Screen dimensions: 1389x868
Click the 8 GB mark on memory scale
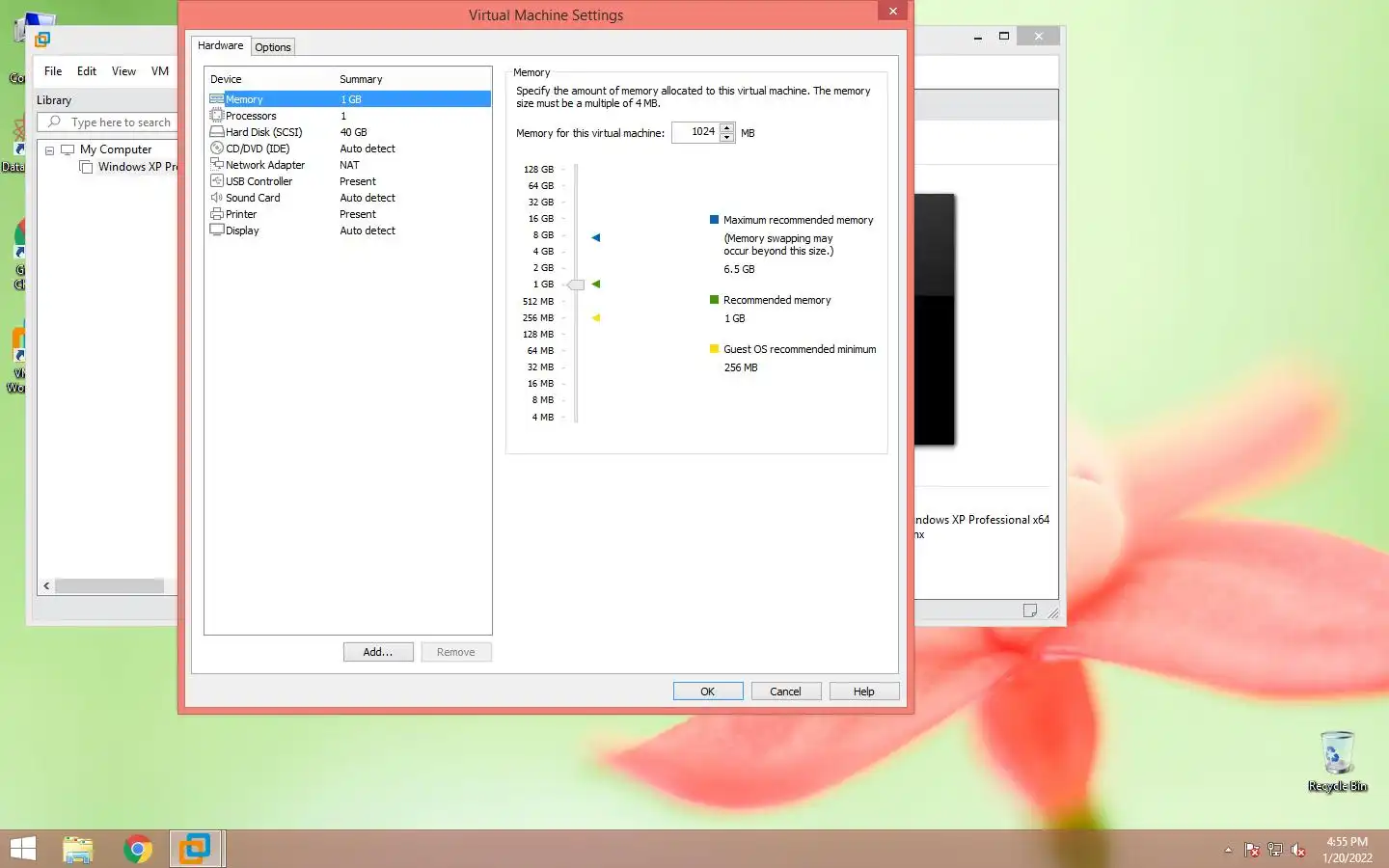pos(543,235)
